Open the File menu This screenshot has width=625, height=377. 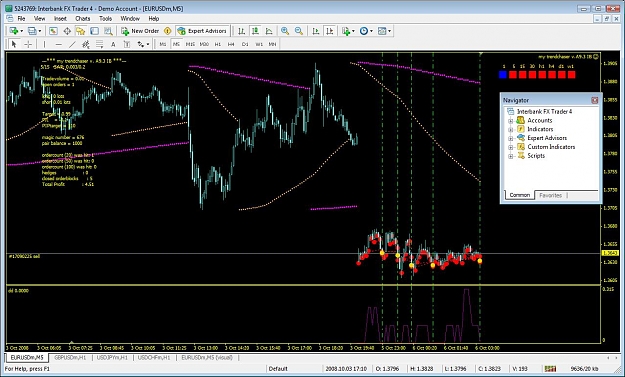(x=21, y=18)
